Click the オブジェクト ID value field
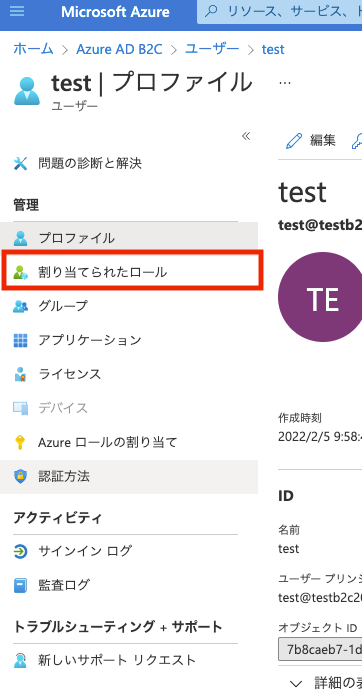362x697 pixels. [320, 649]
